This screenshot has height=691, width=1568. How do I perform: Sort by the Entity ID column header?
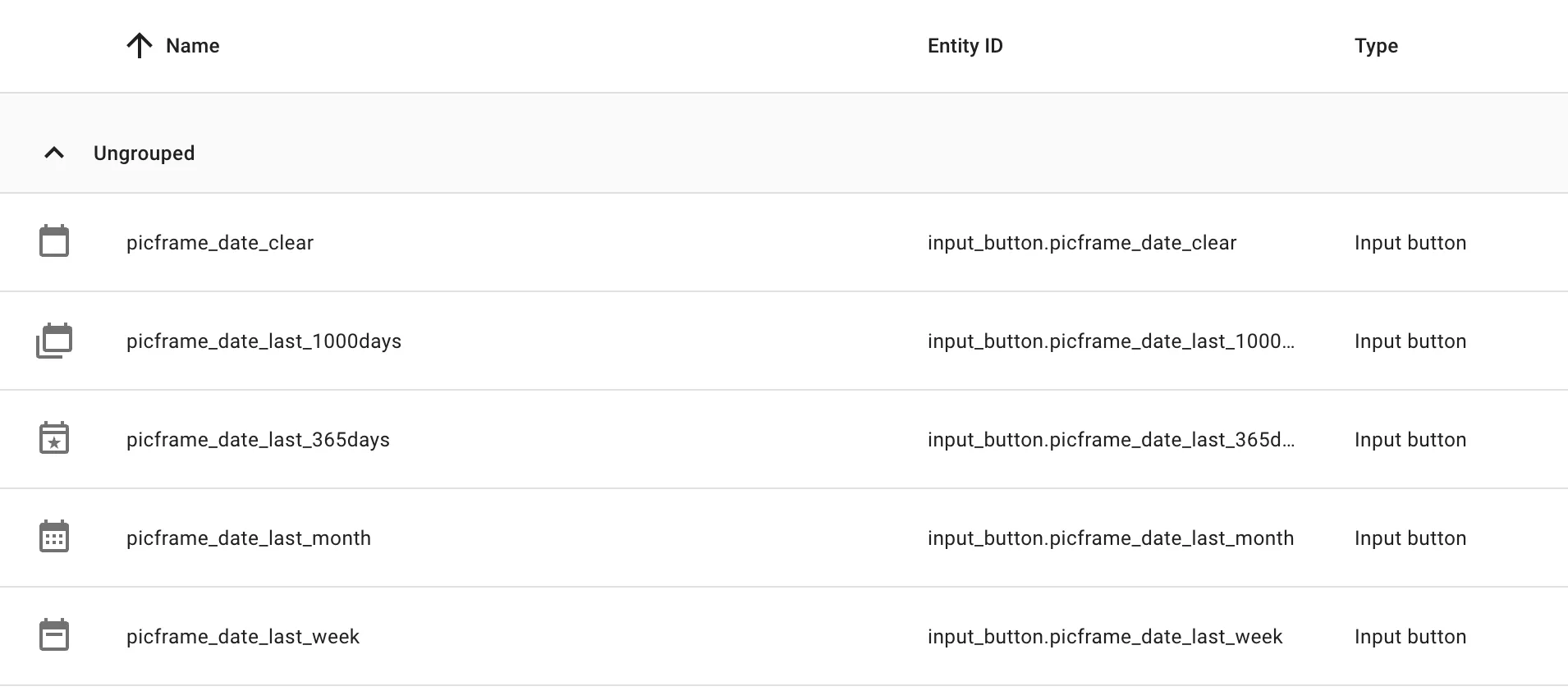pyautogui.click(x=965, y=46)
